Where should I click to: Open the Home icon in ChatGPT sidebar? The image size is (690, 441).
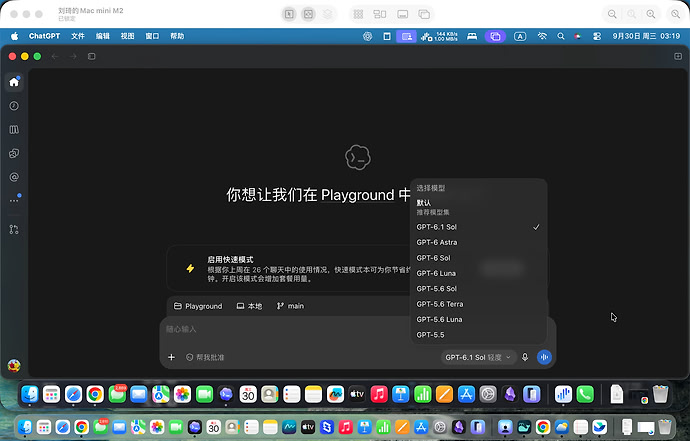click(14, 82)
